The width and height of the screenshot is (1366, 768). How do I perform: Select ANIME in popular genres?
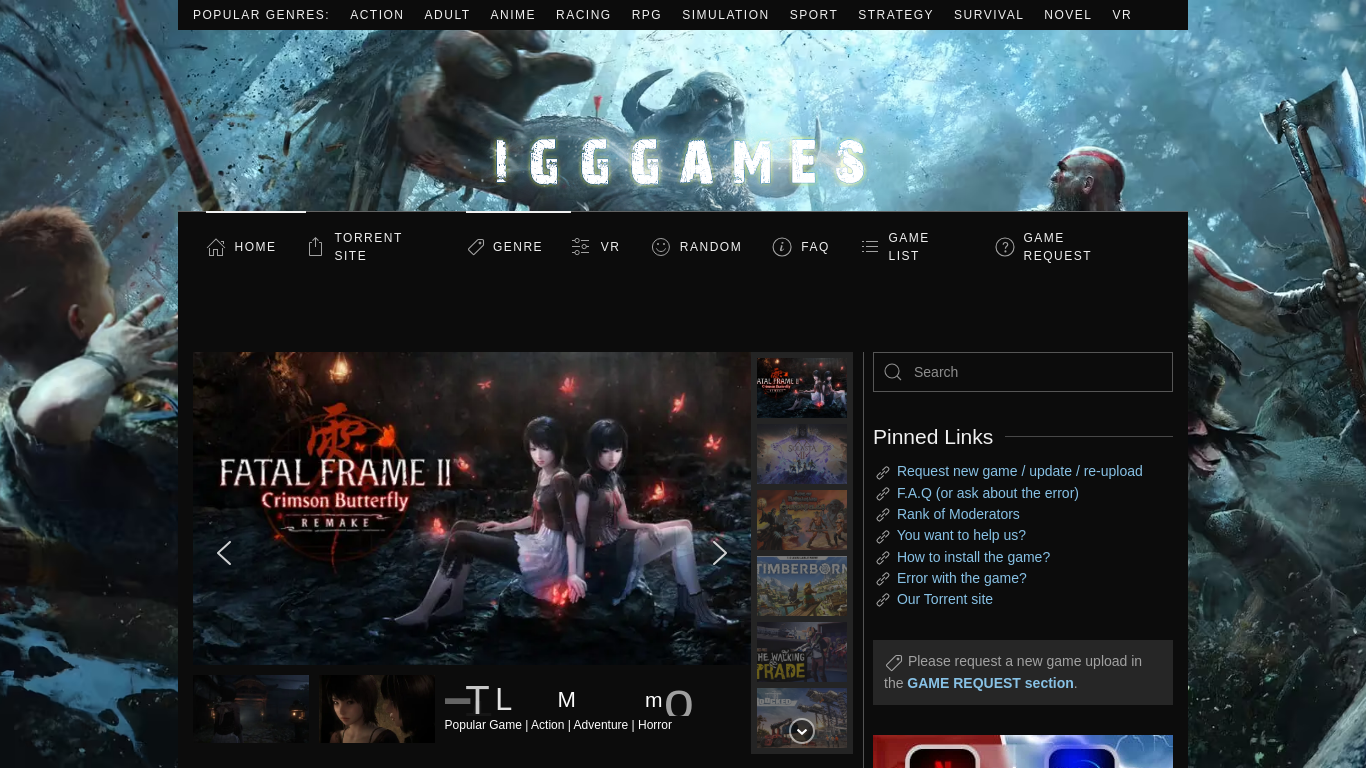pyautogui.click(x=513, y=15)
